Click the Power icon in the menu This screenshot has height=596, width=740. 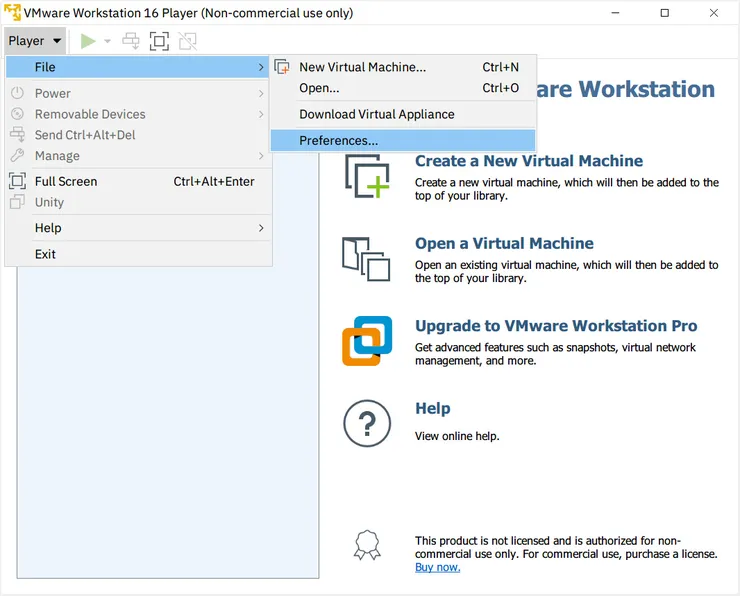[x=17, y=93]
